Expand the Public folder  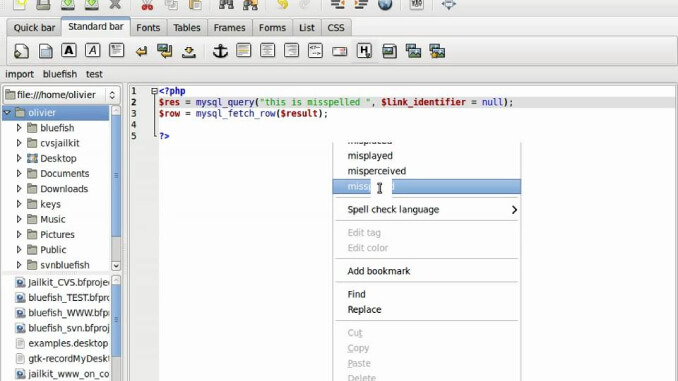(19, 250)
